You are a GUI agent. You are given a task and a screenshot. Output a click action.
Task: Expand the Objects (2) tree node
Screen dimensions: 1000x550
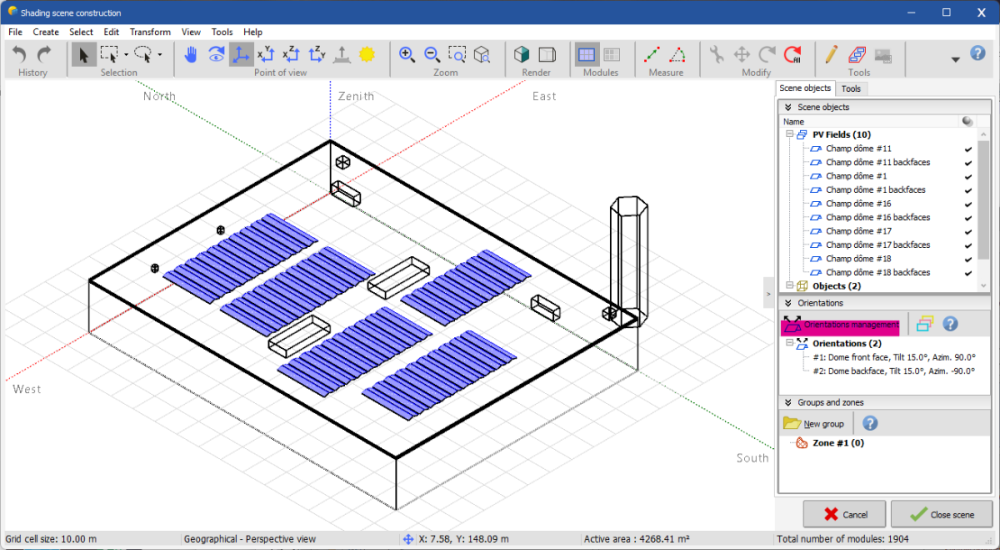coord(789,286)
